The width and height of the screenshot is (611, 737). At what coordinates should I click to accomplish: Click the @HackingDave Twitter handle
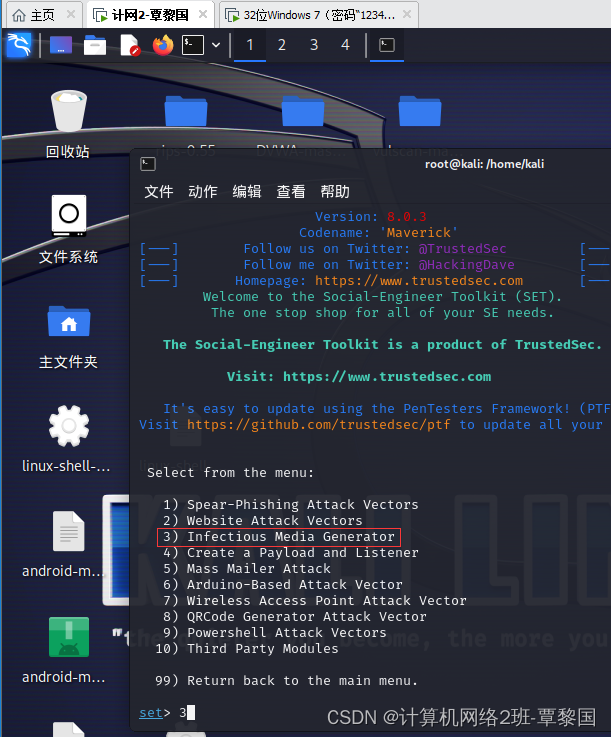tap(466, 265)
